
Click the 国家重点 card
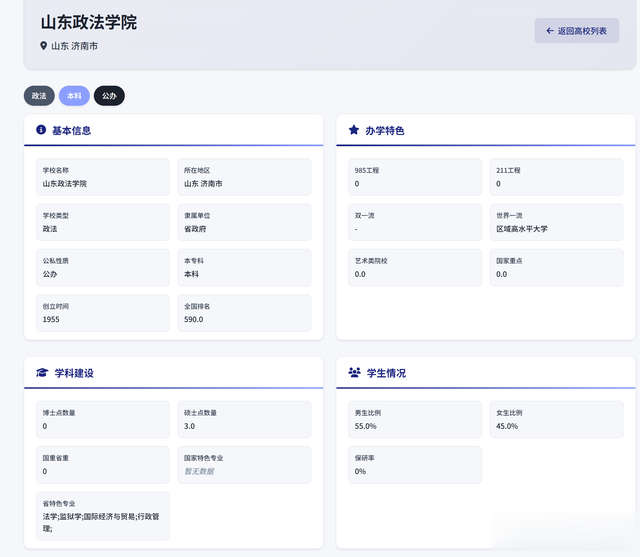[556, 268]
